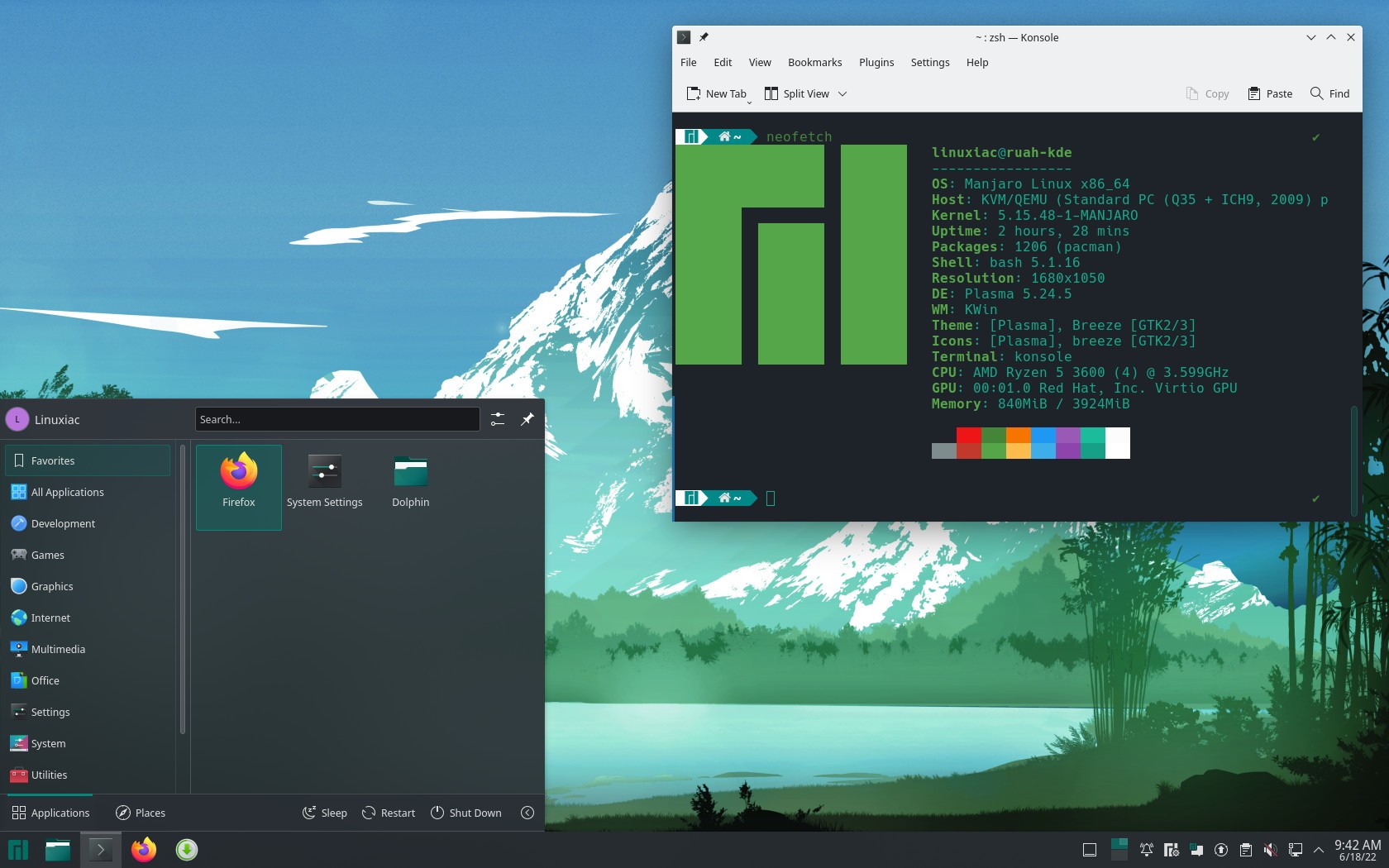Click the Shut Down button in the launcher

coord(466,813)
